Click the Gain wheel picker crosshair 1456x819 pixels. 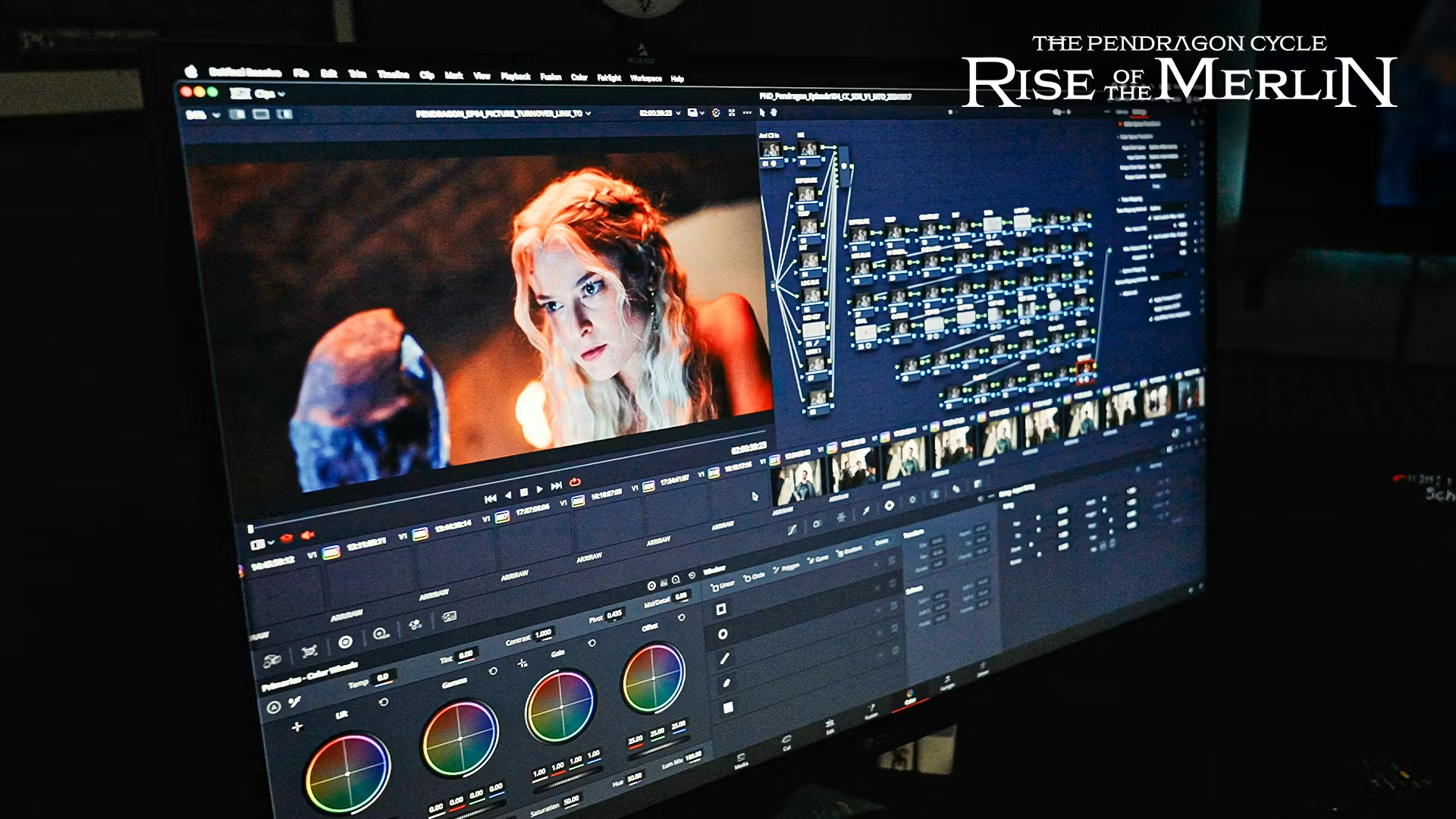pyautogui.click(x=522, y=663)
